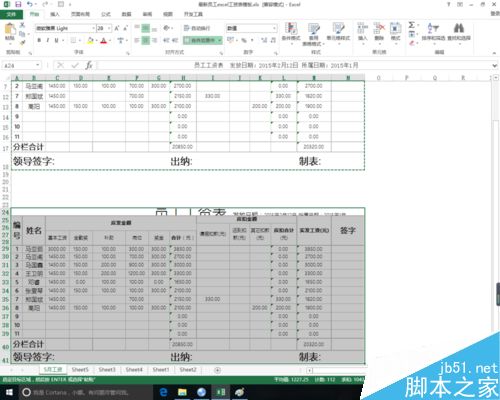Click the add new sheet plus icon
This screenshot has height=400, width=500.
(x=217, y=370)
